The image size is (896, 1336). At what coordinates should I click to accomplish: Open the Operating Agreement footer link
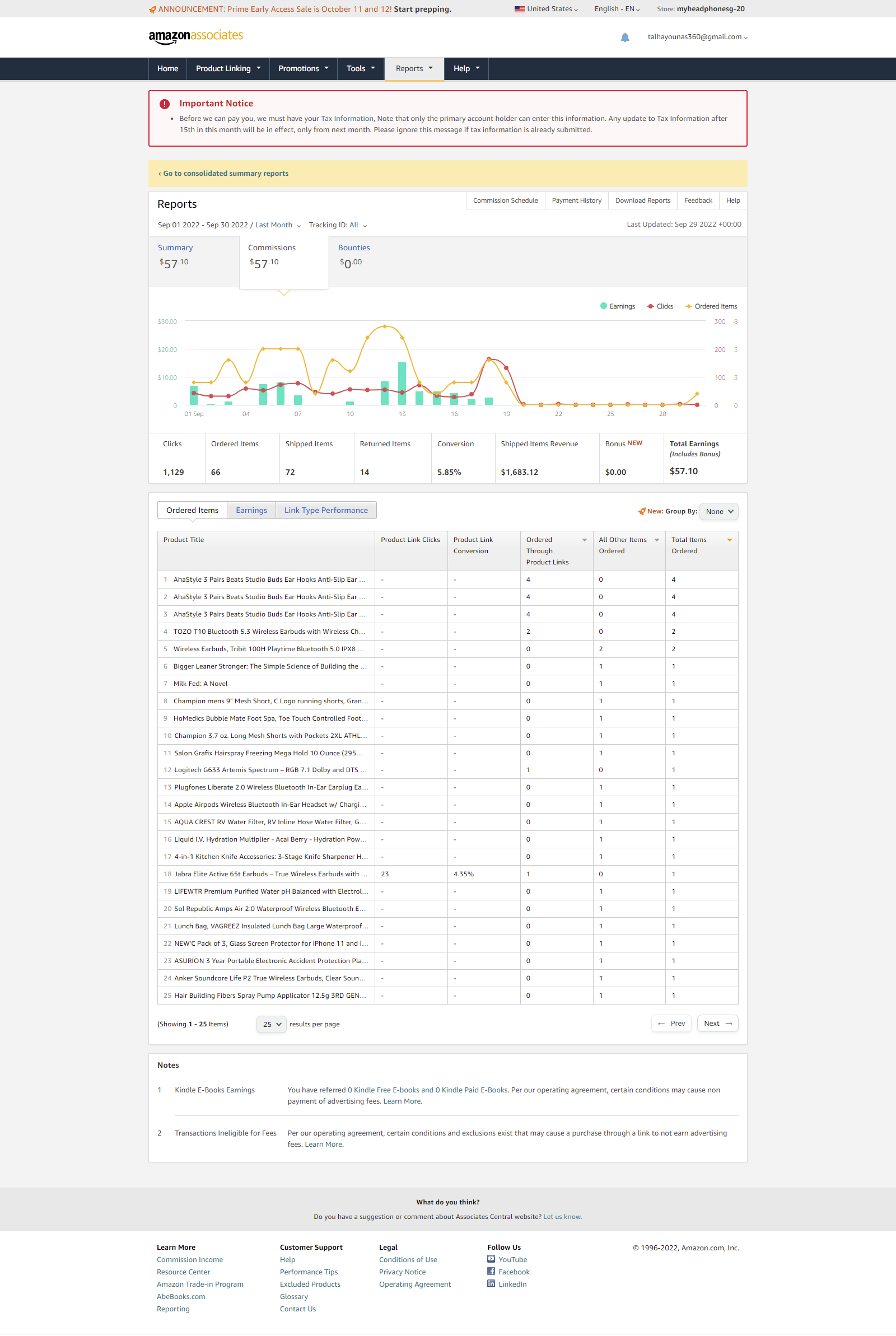(x=415, y=1284)
